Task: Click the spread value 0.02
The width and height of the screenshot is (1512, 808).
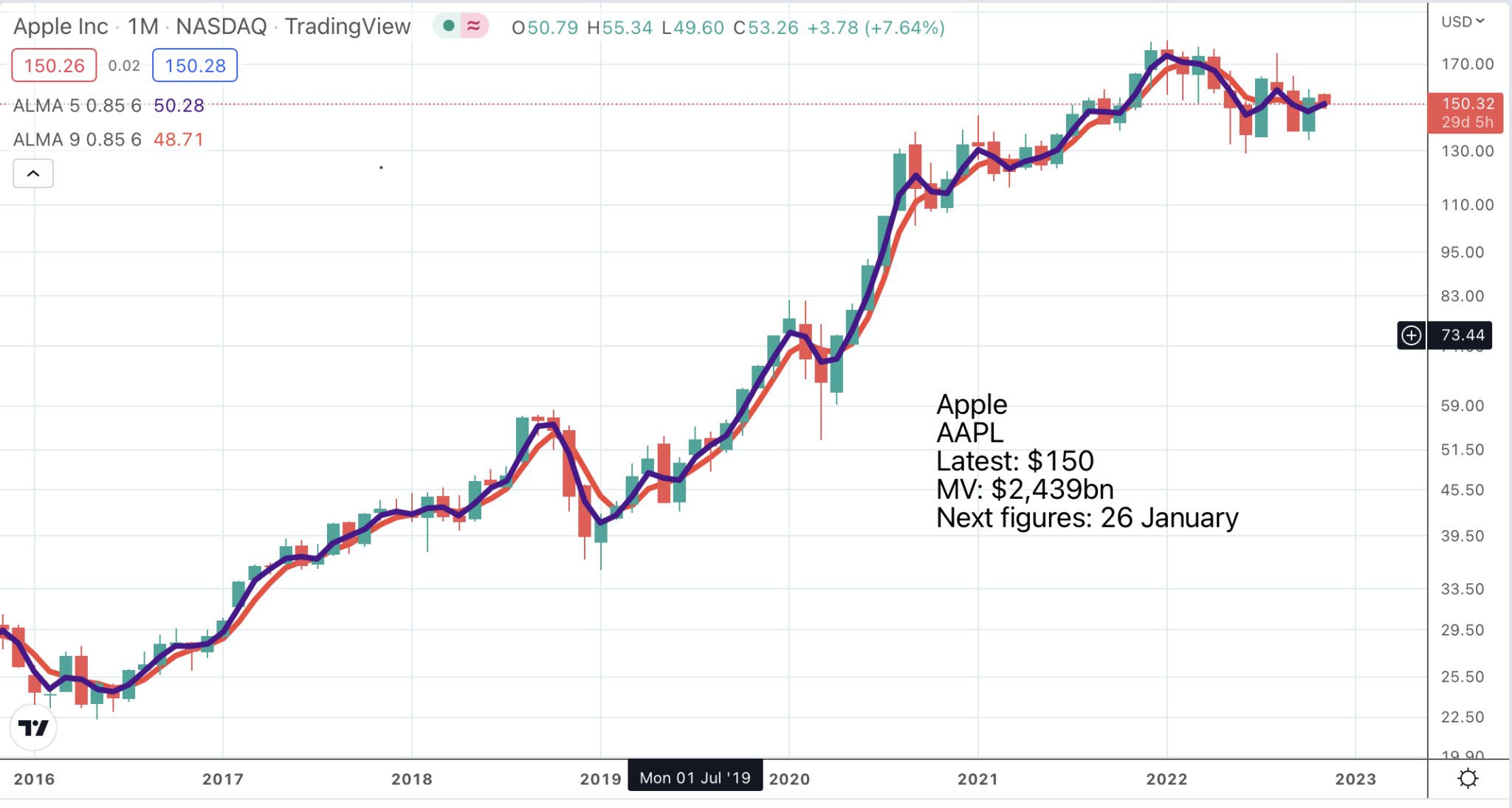Action: tap(124, 66)
